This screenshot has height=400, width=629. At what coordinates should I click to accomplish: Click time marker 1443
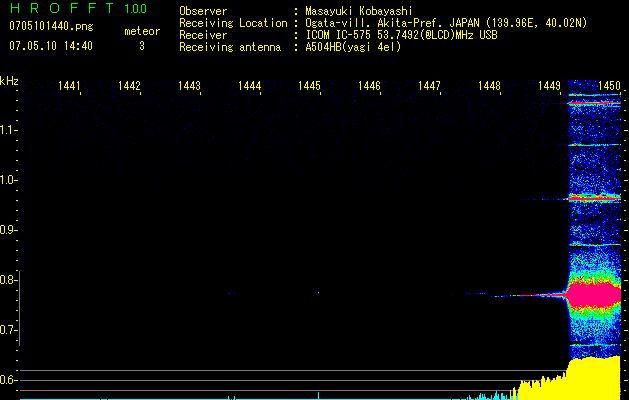point(189,86)
